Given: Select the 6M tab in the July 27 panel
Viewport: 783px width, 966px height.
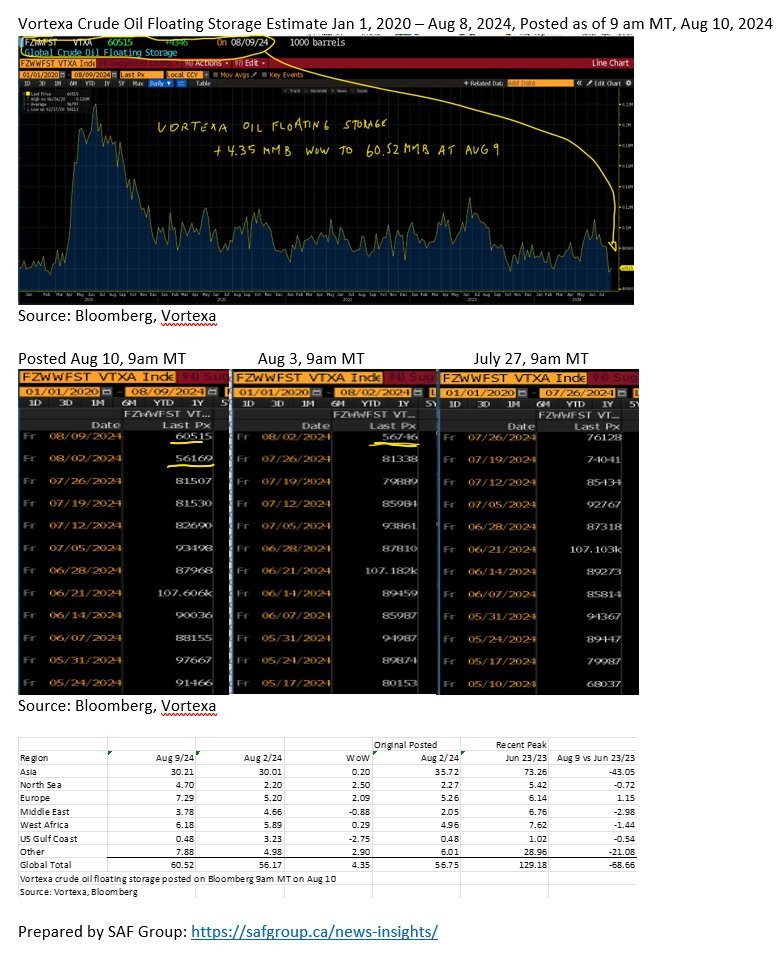Looking at the screenshot, I should click(543, 404).
